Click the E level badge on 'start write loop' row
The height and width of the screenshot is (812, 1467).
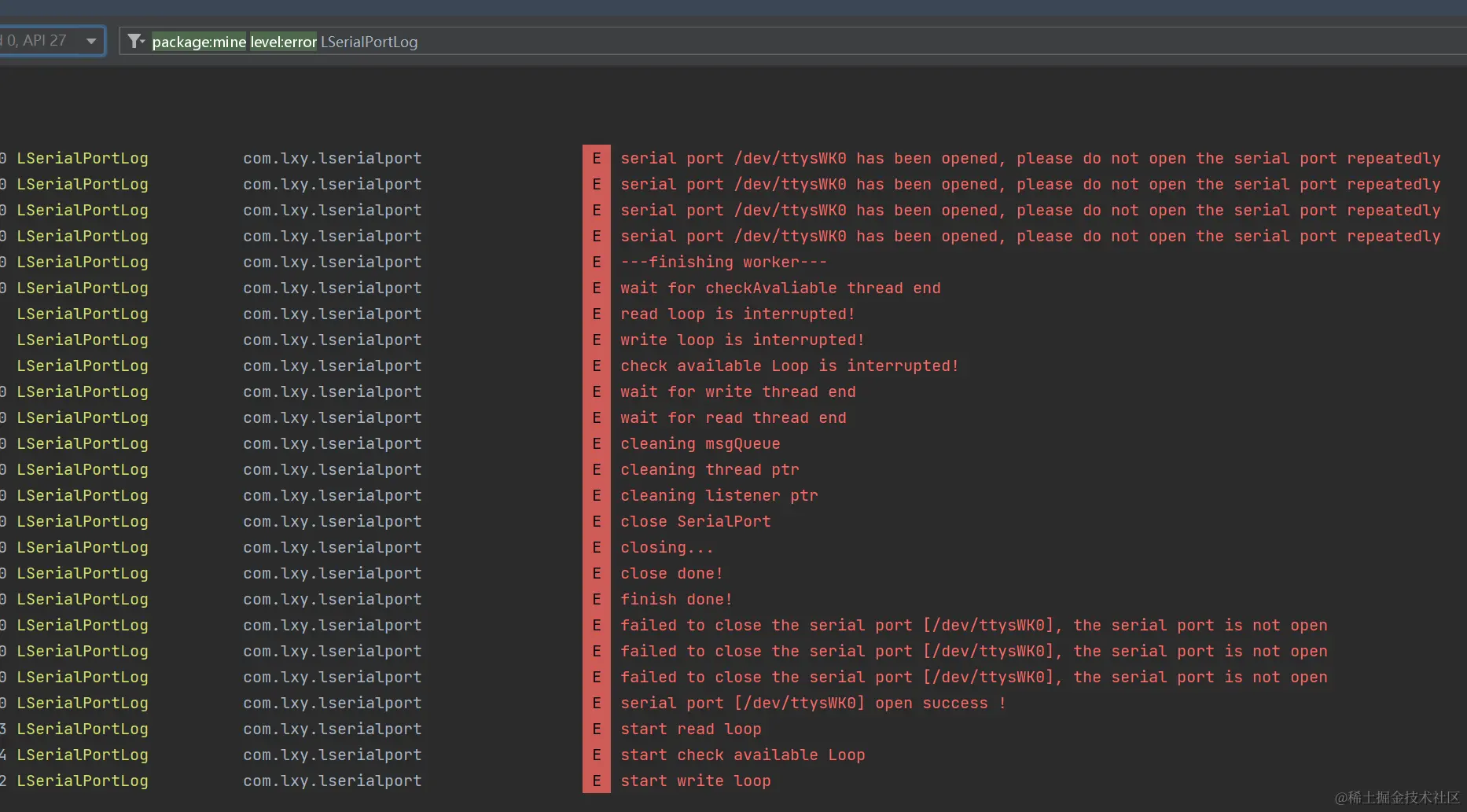(x=597, y=781)
